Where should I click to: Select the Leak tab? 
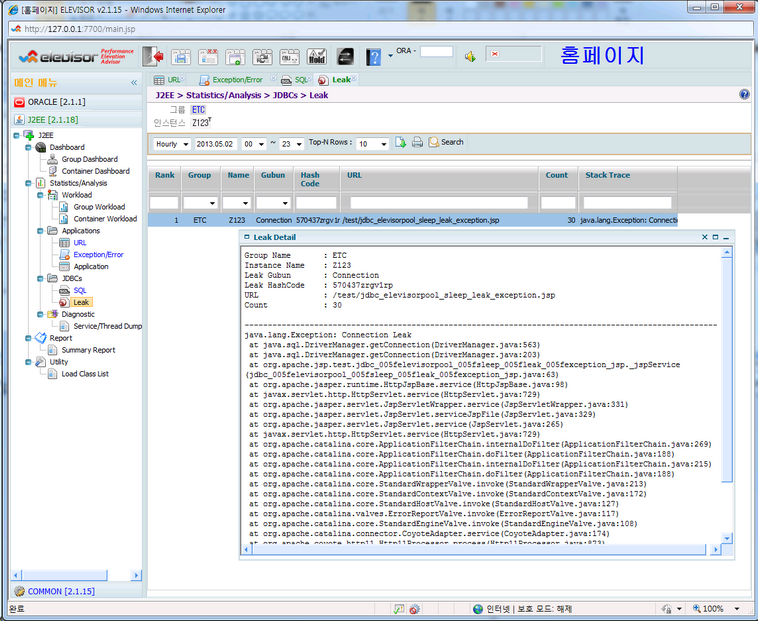coord(337,80)
